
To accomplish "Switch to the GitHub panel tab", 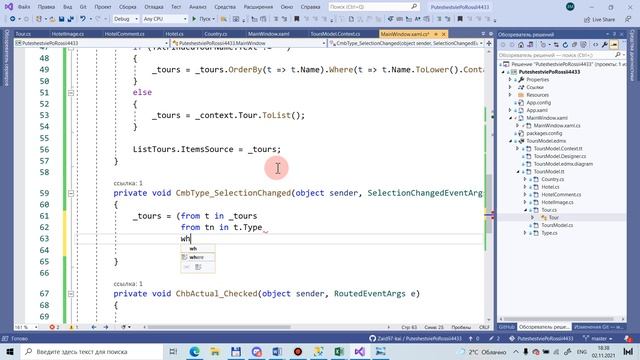I will click(x=507, y=327).
